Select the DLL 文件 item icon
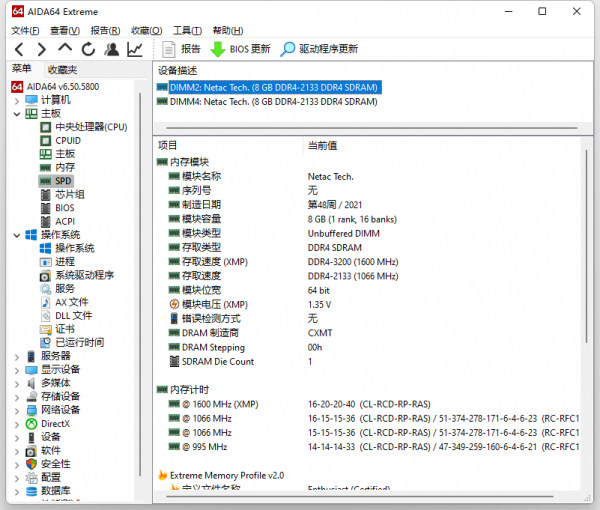The image size is (600, 510). pos(46,316)
